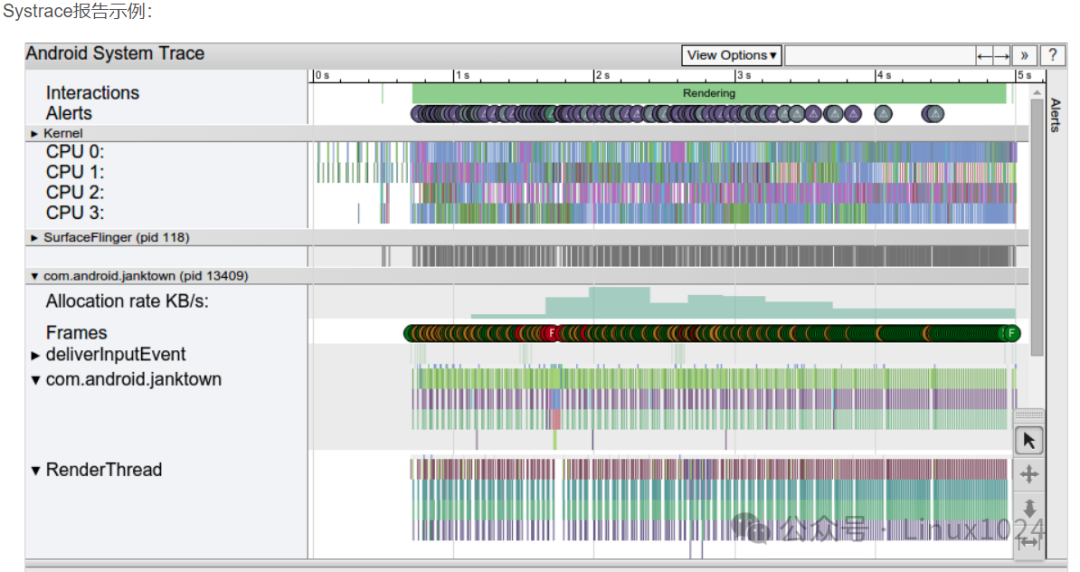The height and width of the screenshot is (572, 1080).
Task: Click the Alerts track label on left
Action: click(x=69, y=114)
